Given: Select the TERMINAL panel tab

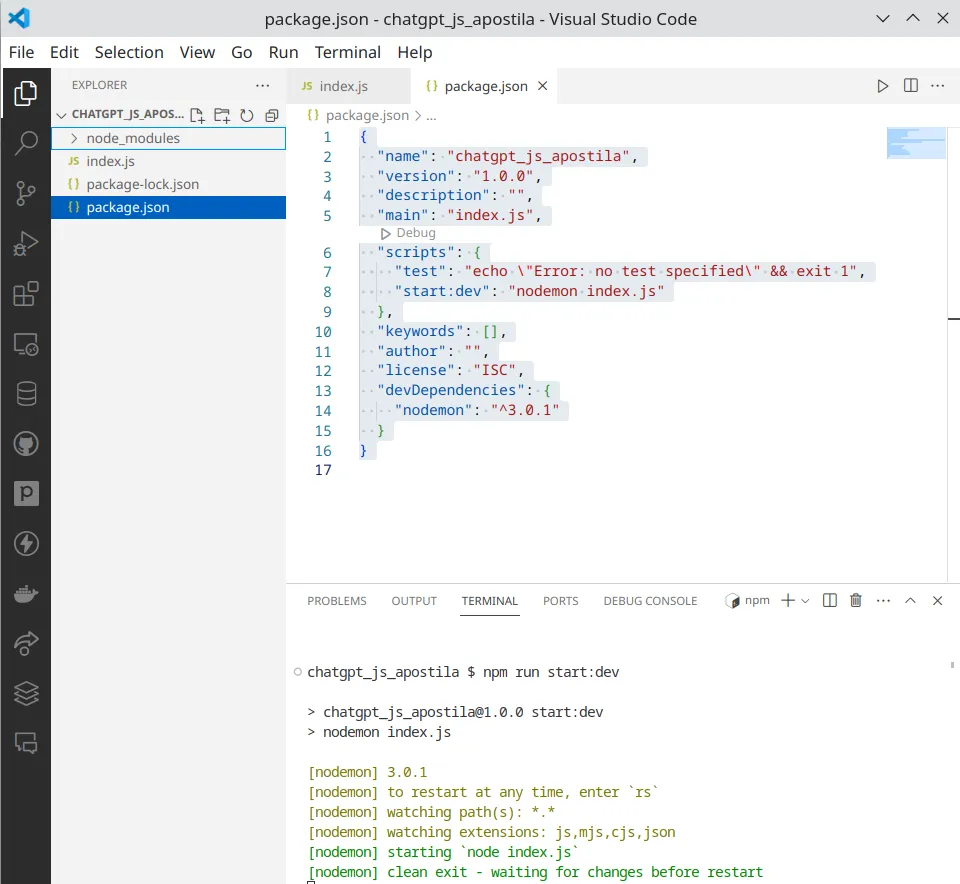Looking at the screenshot, I should pyautogui.click(x=490, y=601).
